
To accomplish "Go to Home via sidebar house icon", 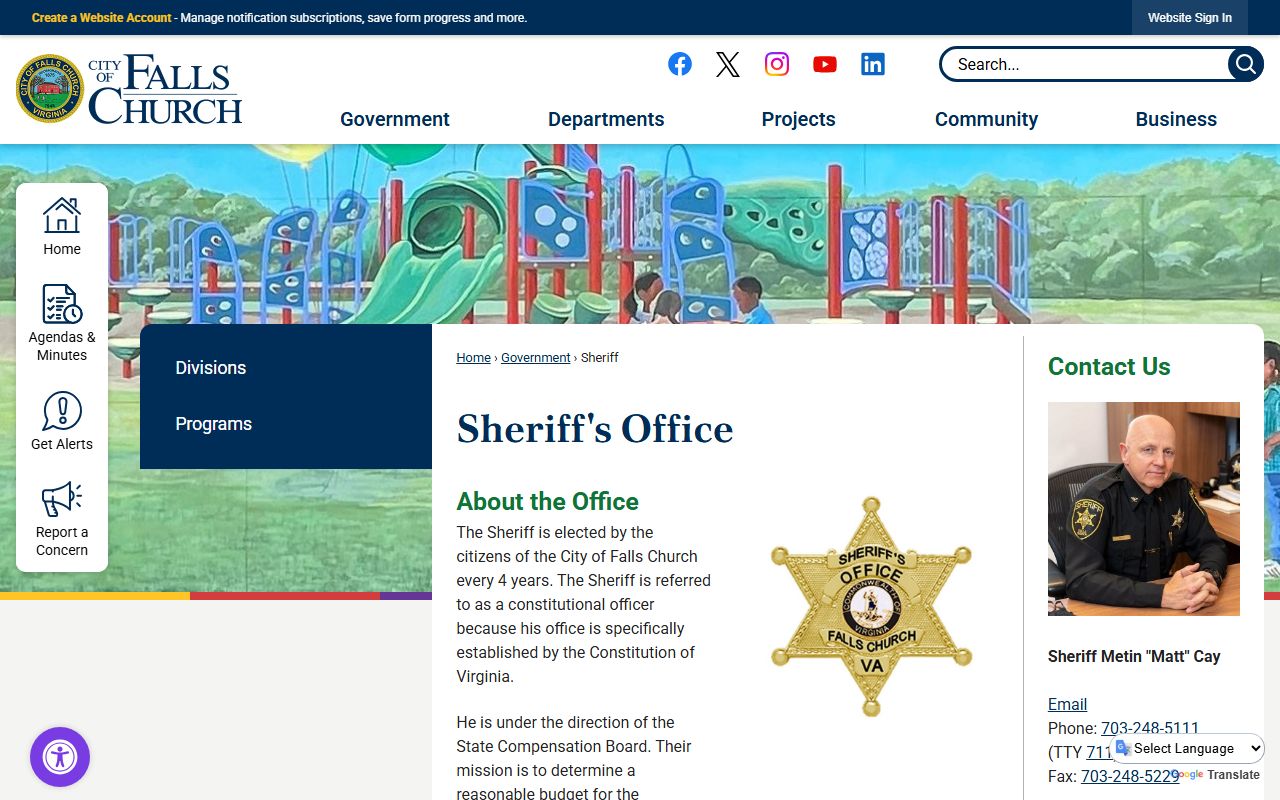I will click(62, 226).
